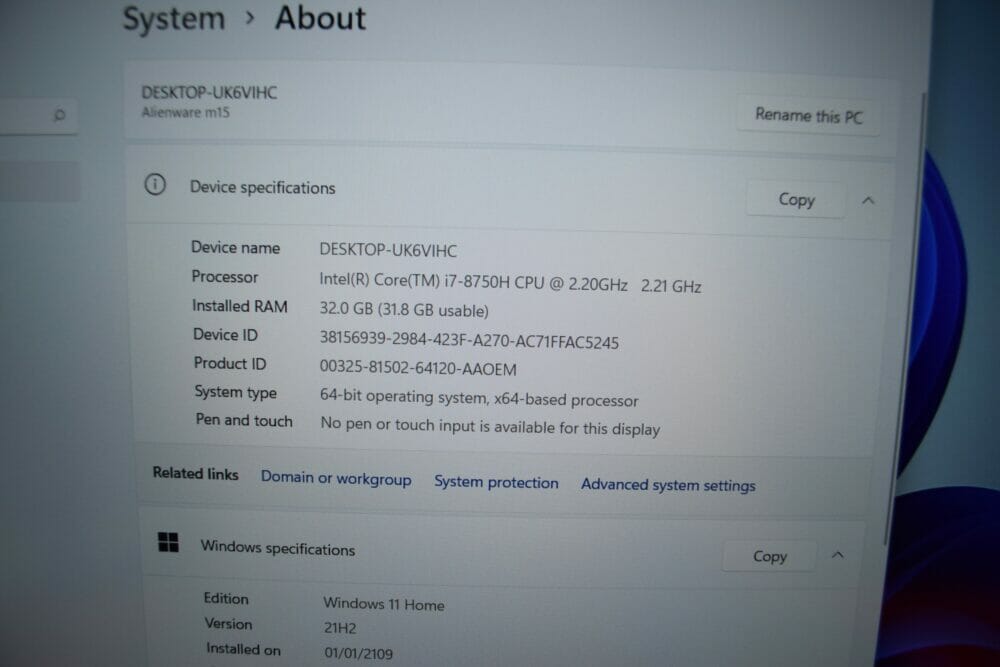Select the Version value 21H2
This screenshot has width=1000, height=667.
[x=340, y=627]
